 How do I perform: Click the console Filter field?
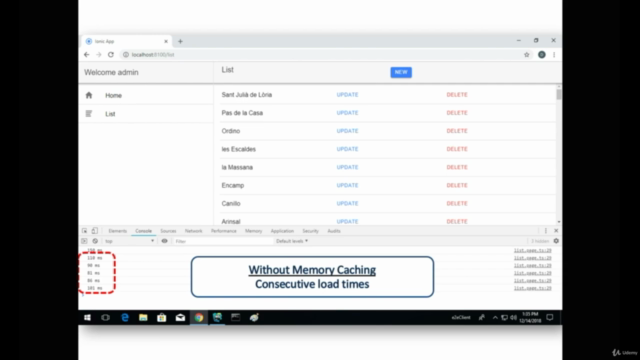(222, 241)
